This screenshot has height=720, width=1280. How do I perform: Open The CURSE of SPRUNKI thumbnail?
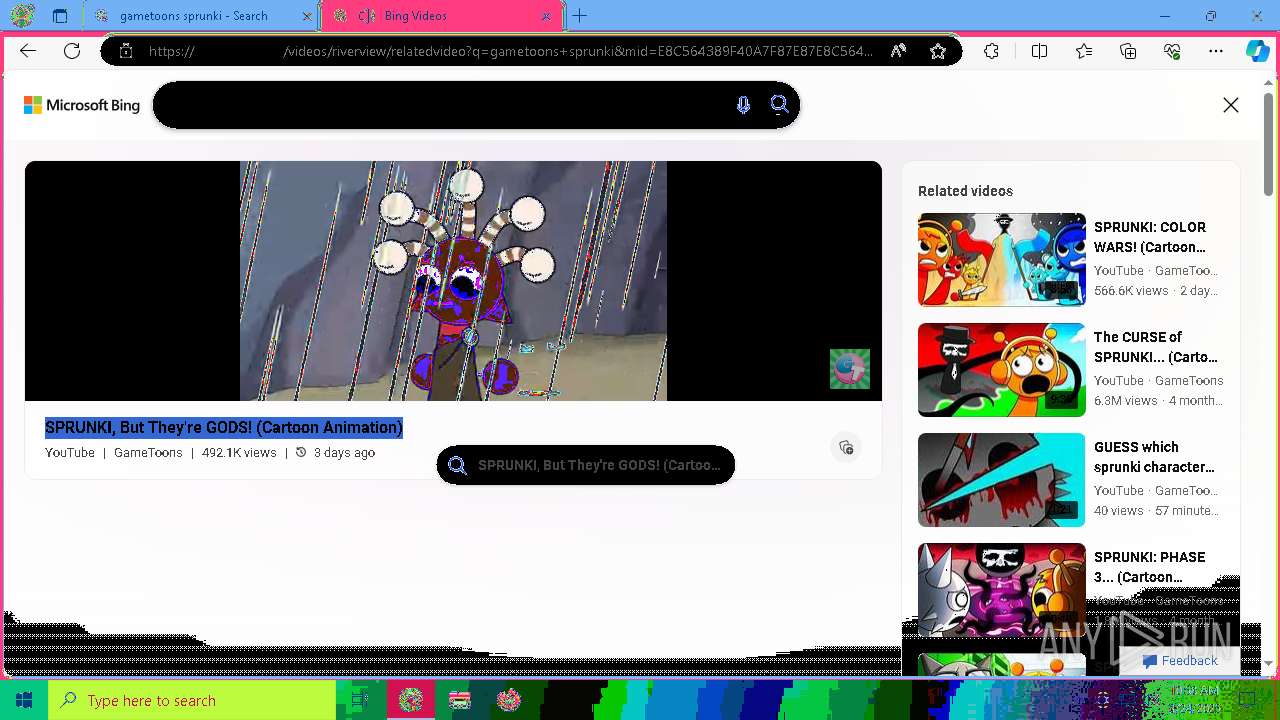point(1002,370)
